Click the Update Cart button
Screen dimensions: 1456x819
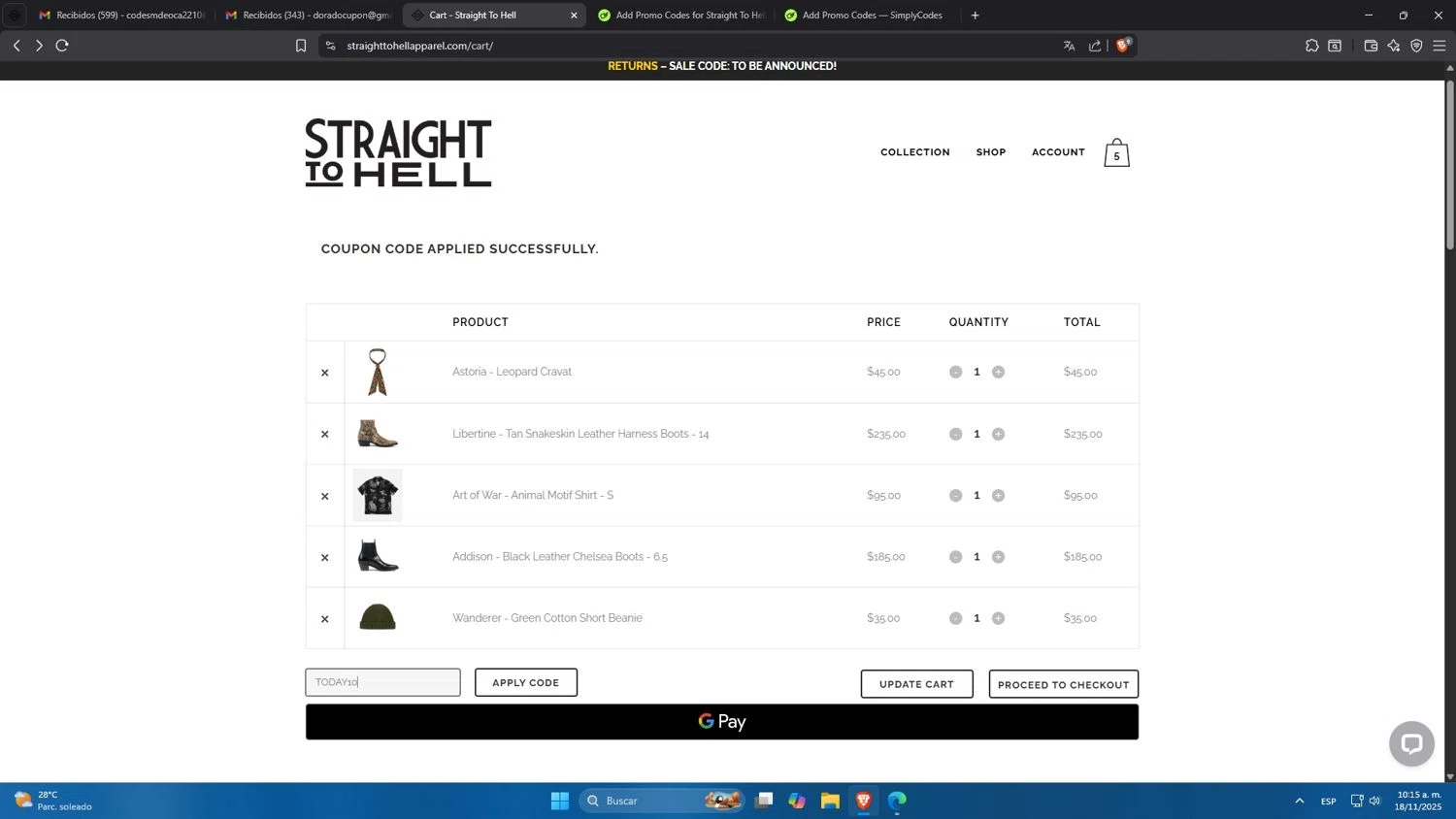pos(916,684)
